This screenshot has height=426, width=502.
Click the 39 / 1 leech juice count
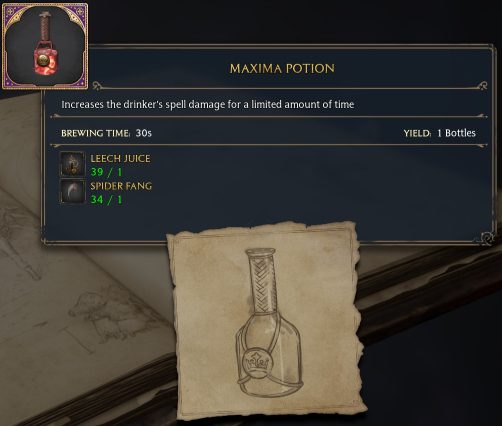[106, 172]
